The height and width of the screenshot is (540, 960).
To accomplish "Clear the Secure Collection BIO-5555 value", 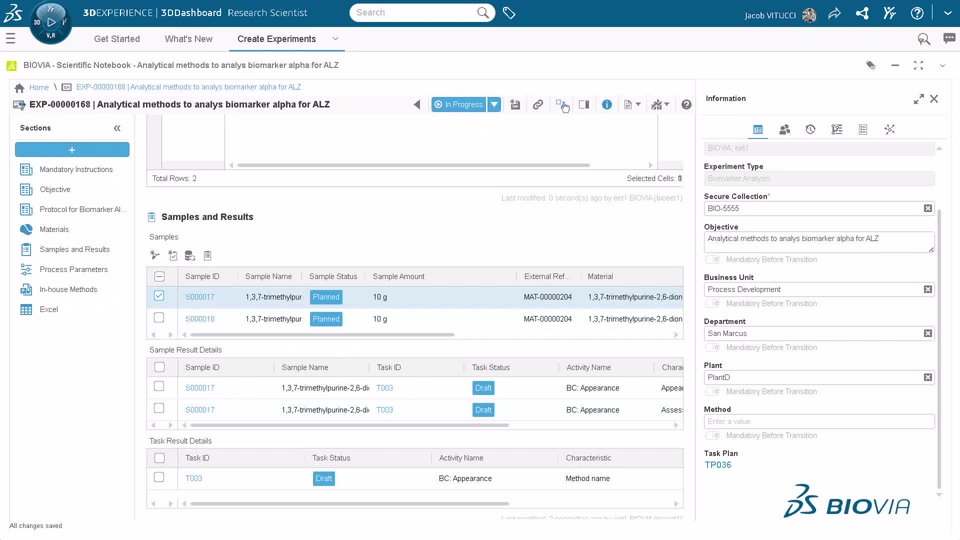I will (x=928, y=209).
